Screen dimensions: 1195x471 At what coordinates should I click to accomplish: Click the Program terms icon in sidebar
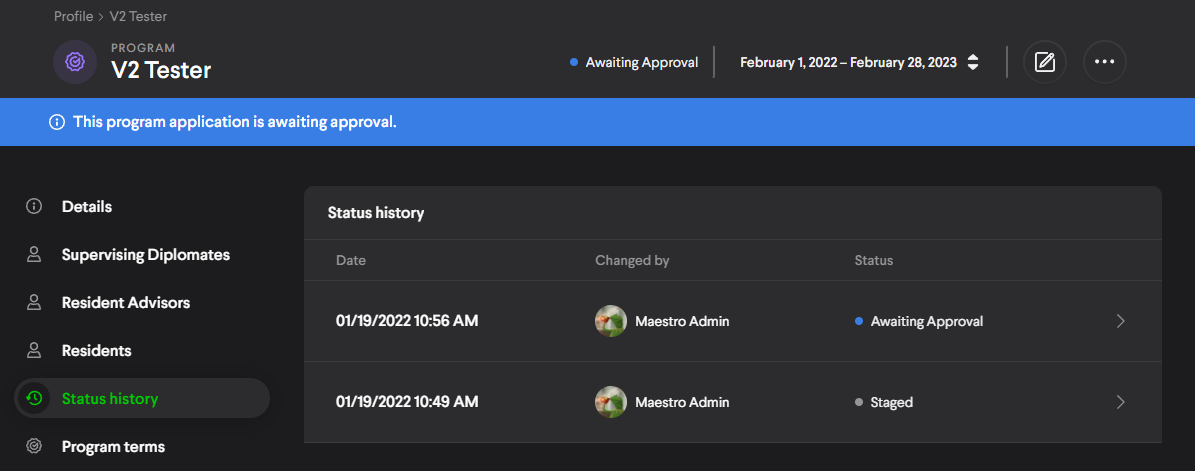click(x=34, y=447)
